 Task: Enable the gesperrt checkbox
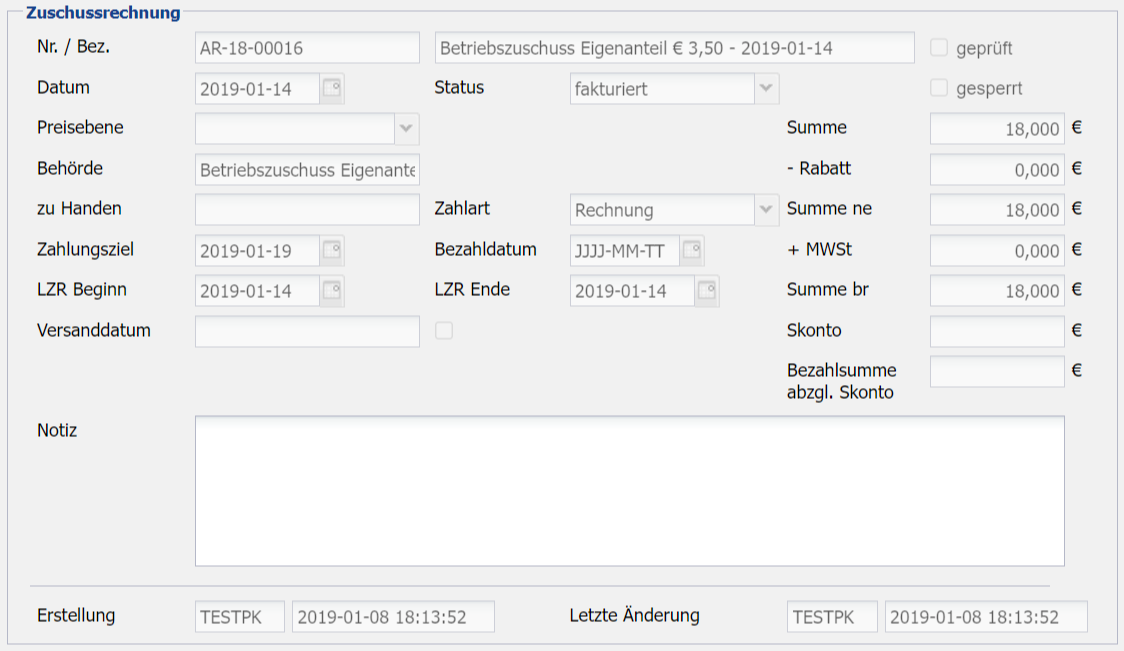coord(939,88)
